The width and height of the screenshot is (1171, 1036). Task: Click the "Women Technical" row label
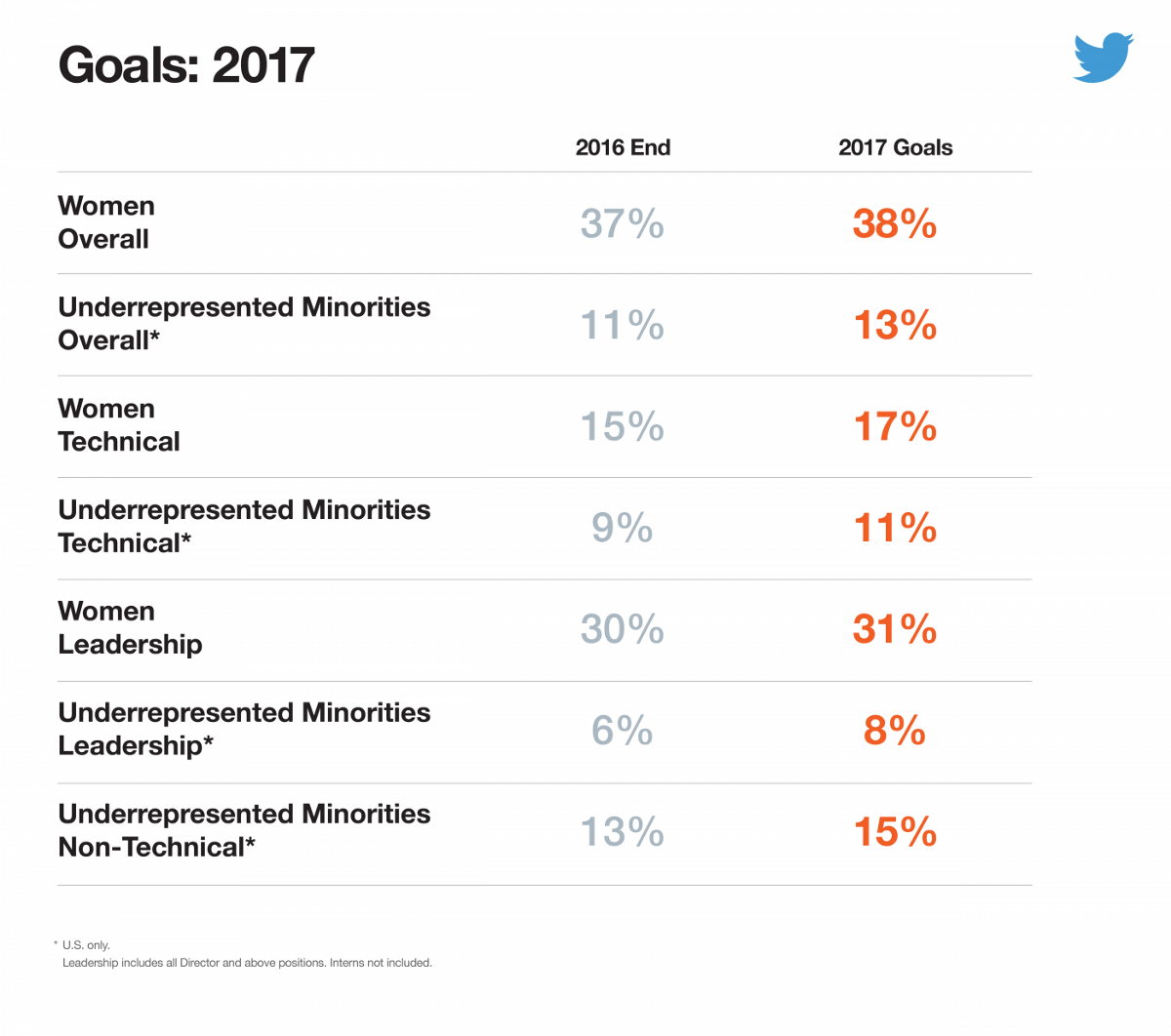[118, 425]
